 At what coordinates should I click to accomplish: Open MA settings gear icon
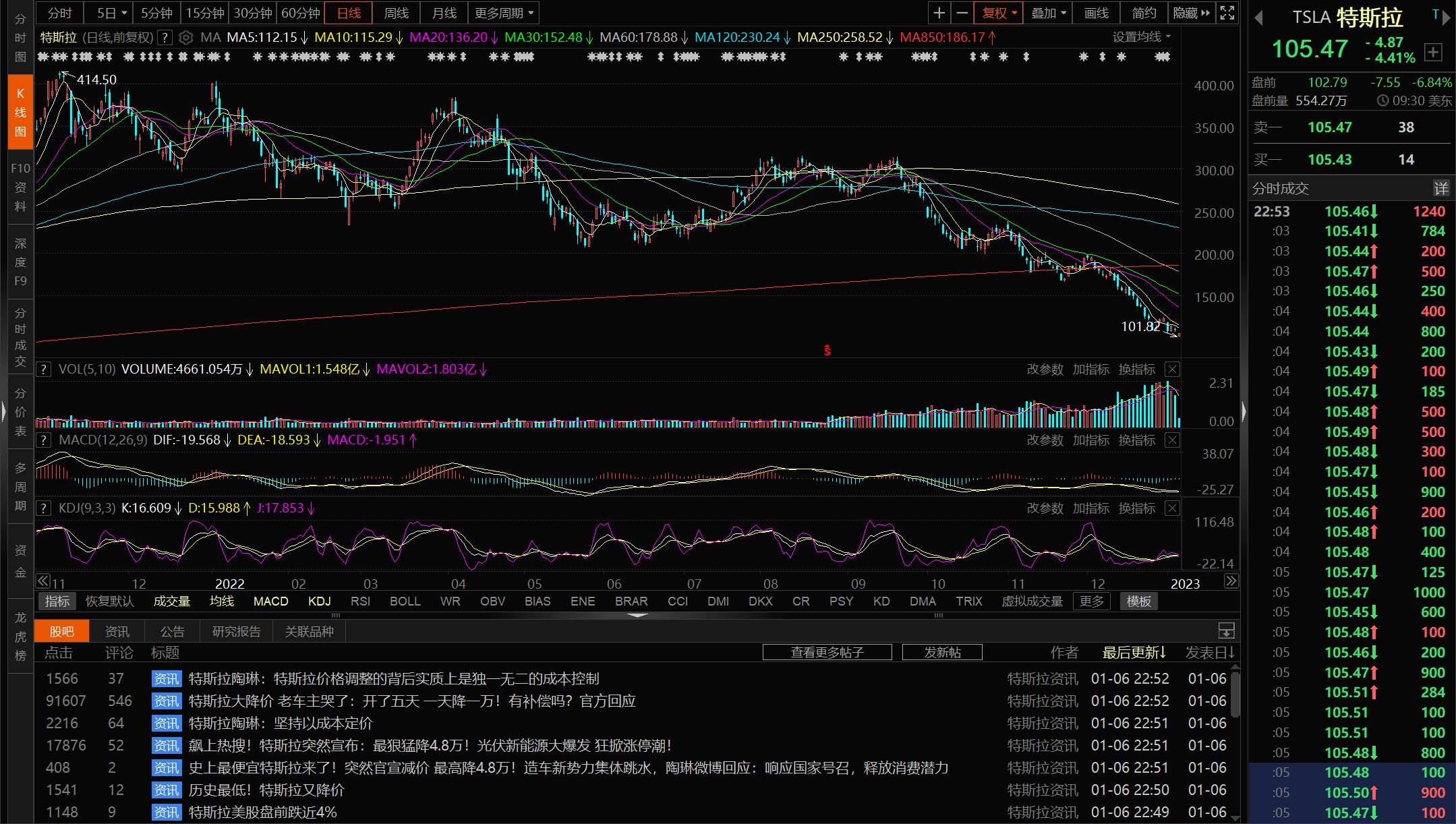(x=185, y=37)
